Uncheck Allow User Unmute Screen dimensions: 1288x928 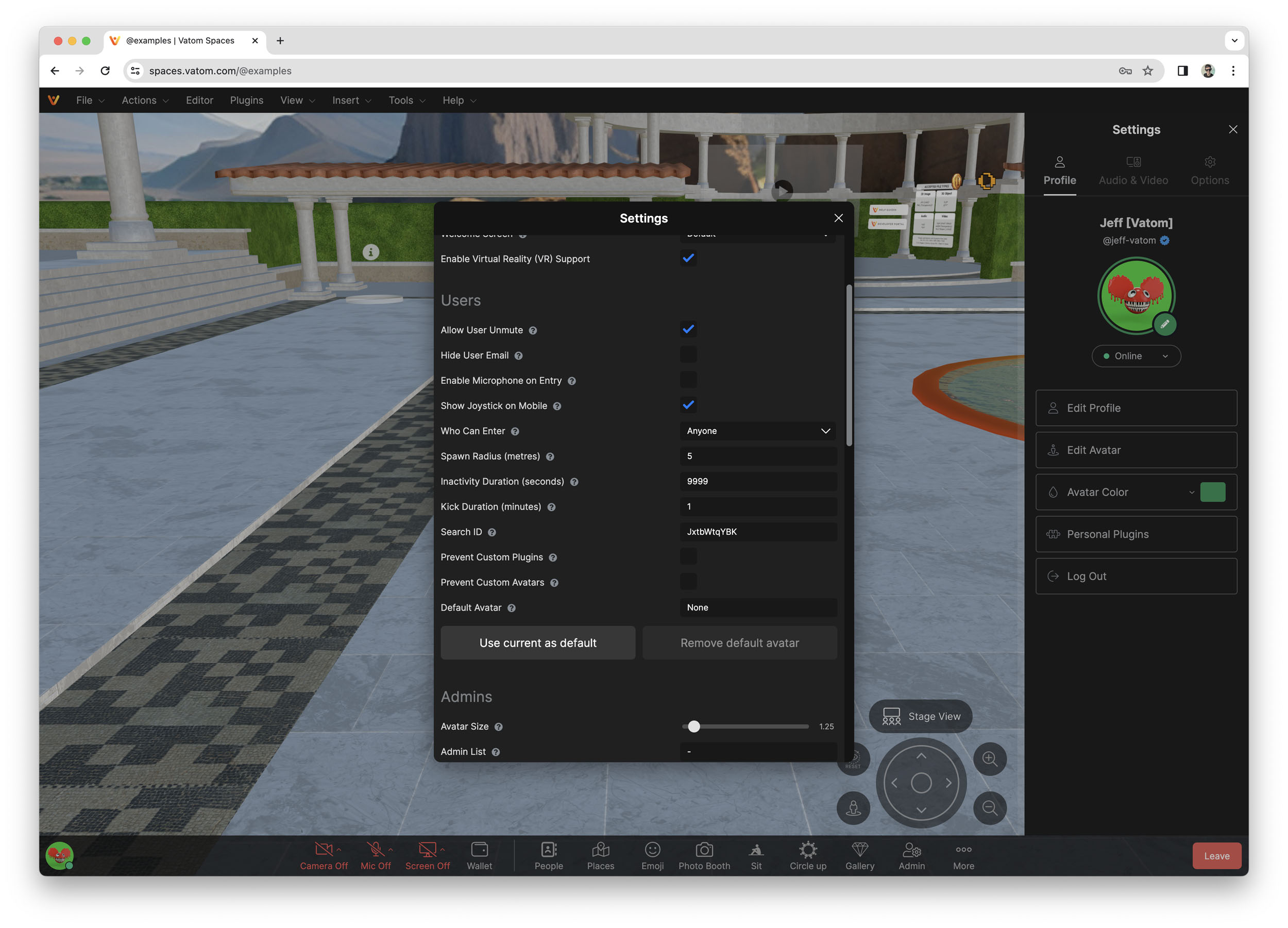[x=688, y=329]
